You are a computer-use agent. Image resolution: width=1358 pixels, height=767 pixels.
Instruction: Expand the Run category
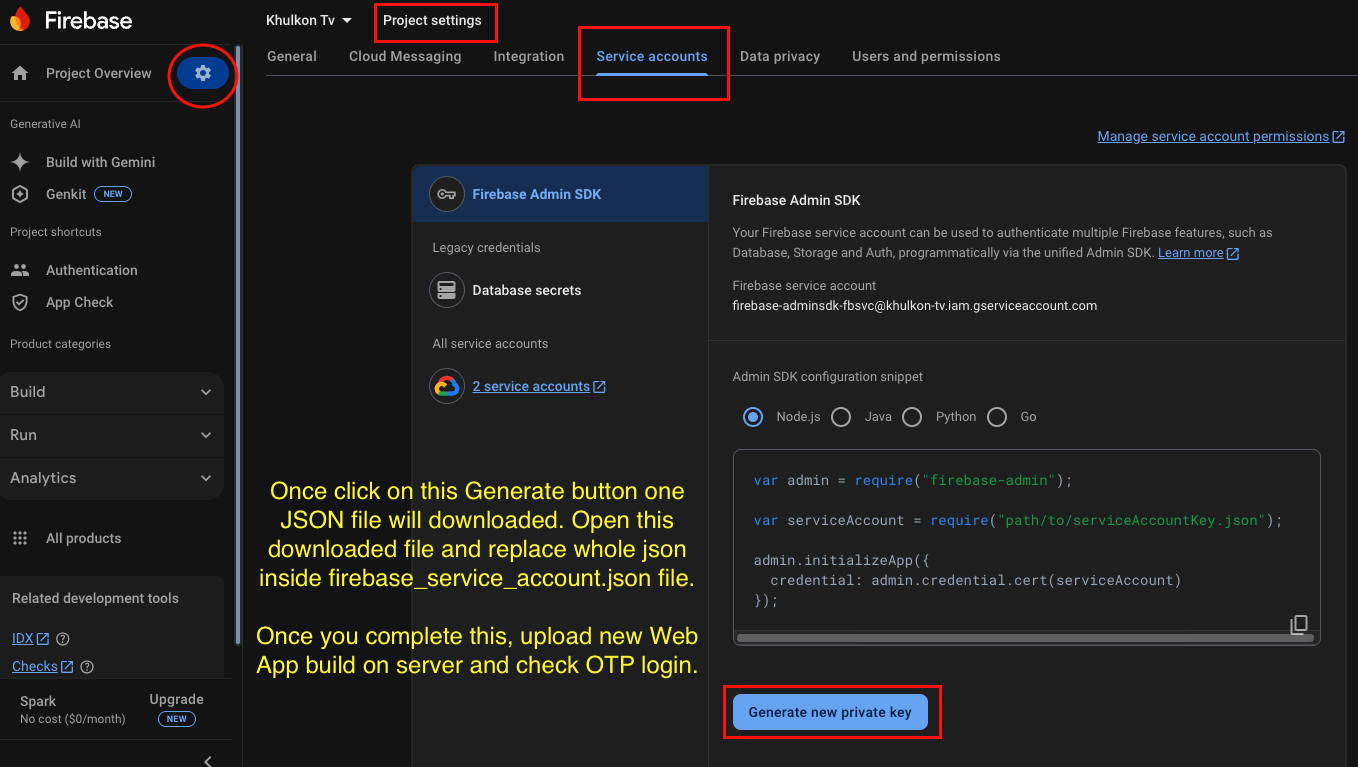(x=111, y=435)
